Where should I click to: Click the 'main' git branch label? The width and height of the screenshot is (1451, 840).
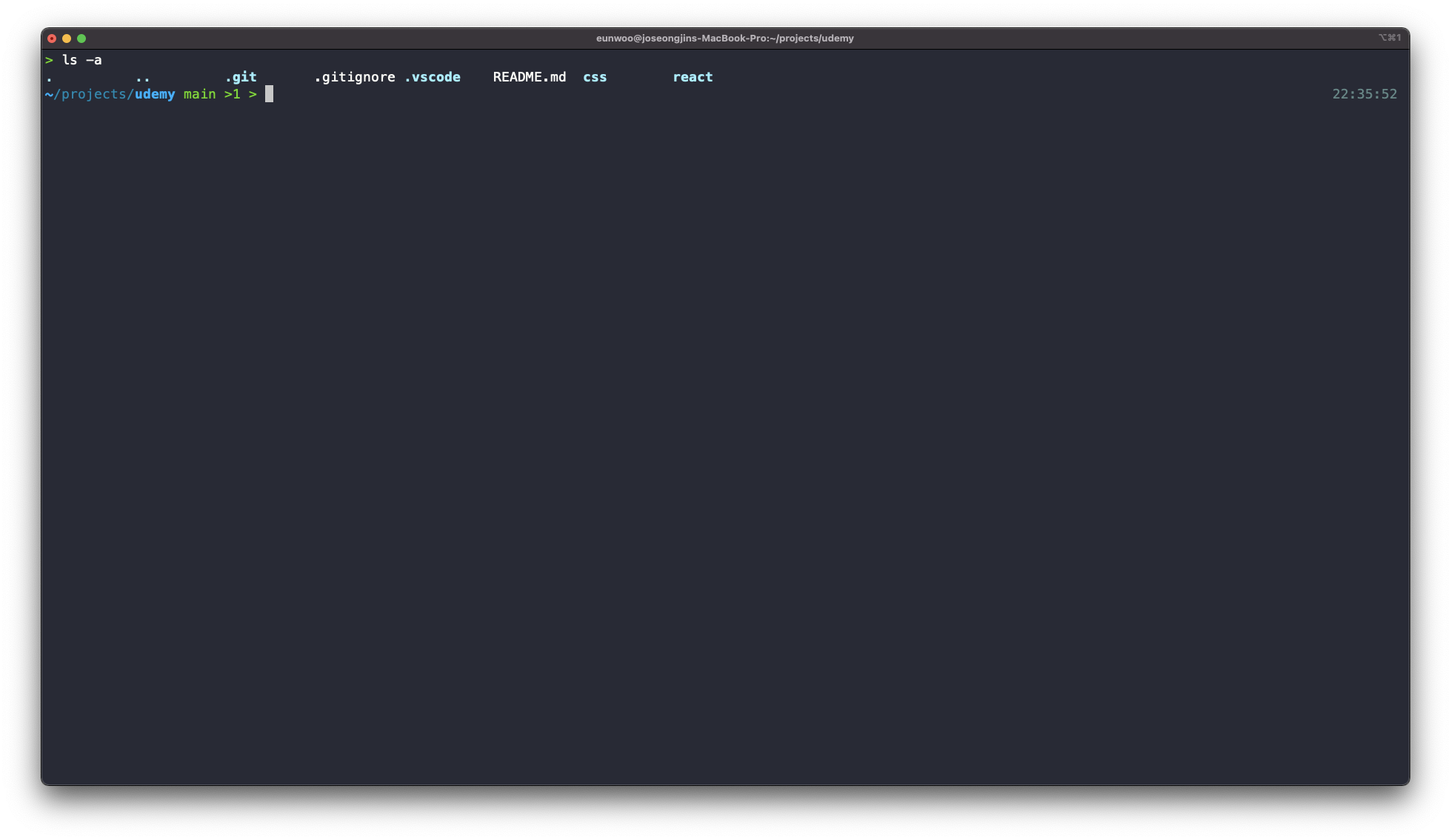[x=200, y=94]
